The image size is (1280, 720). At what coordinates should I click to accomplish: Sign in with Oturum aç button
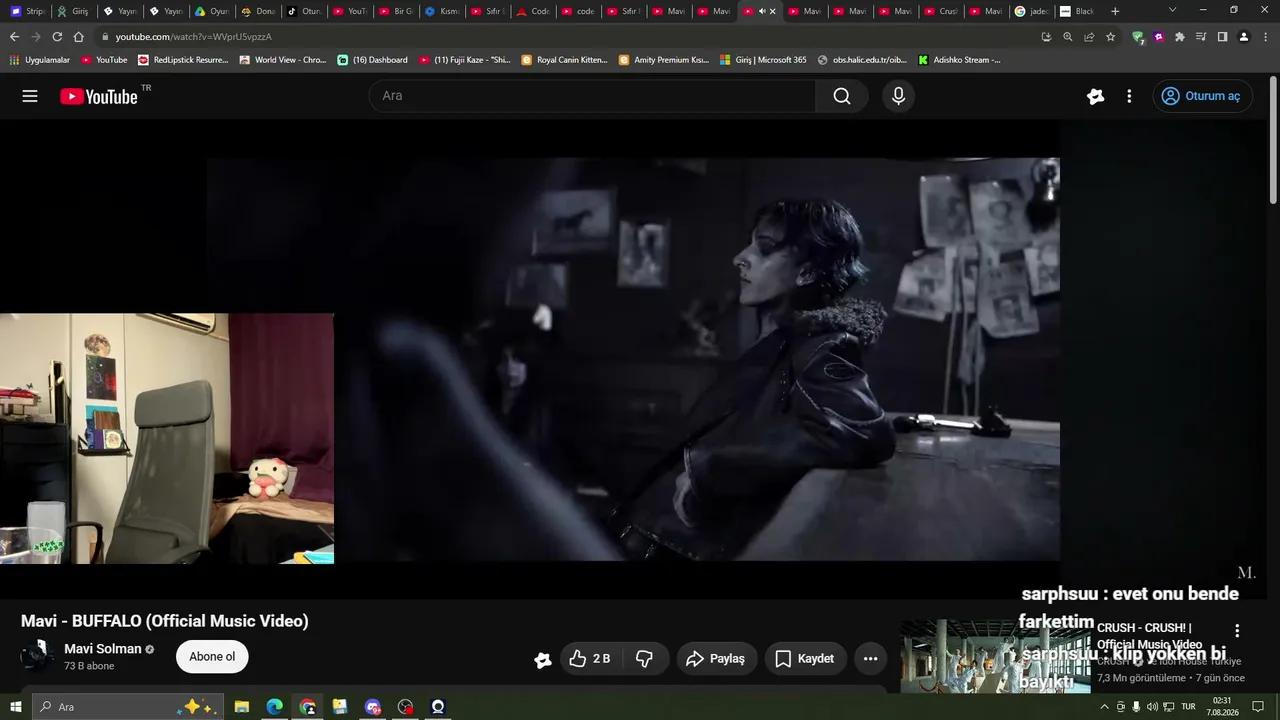click(1202, 96)
